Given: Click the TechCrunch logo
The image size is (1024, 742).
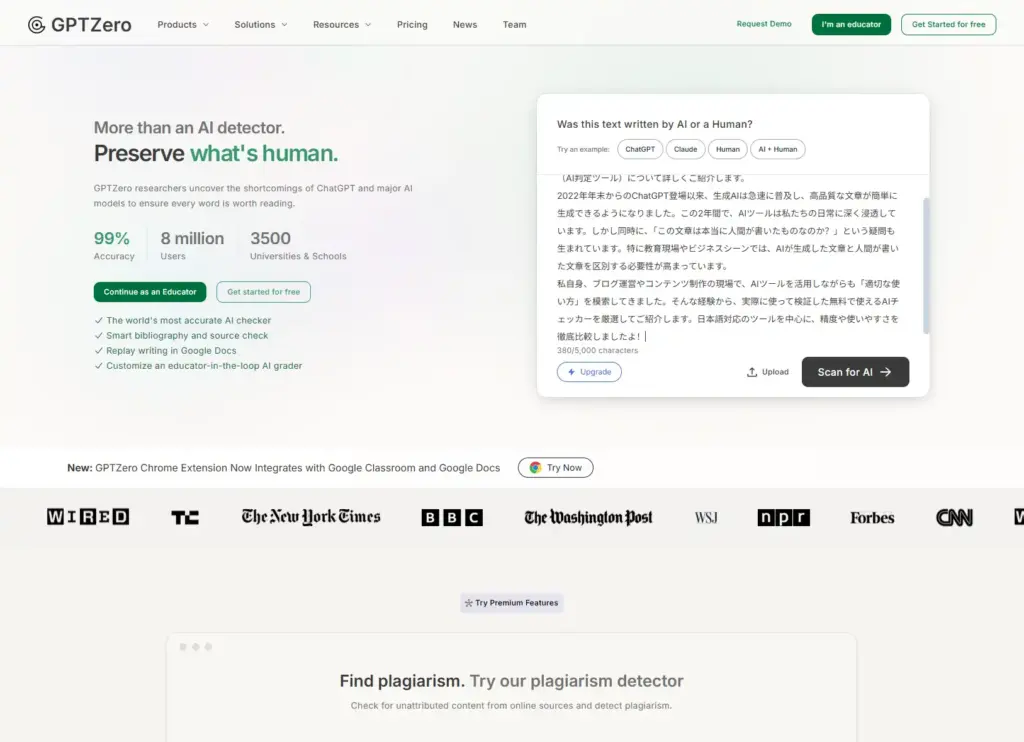Looking at the screenshot, I should click(185, 517).
